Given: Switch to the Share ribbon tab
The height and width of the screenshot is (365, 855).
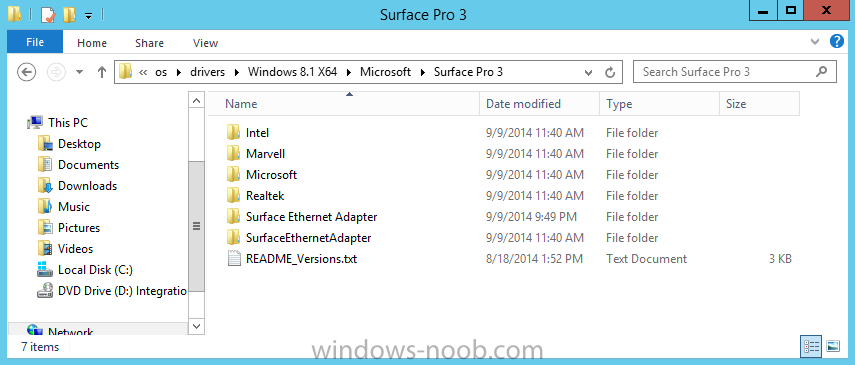Looking at the screenshot, I should 149,43.
